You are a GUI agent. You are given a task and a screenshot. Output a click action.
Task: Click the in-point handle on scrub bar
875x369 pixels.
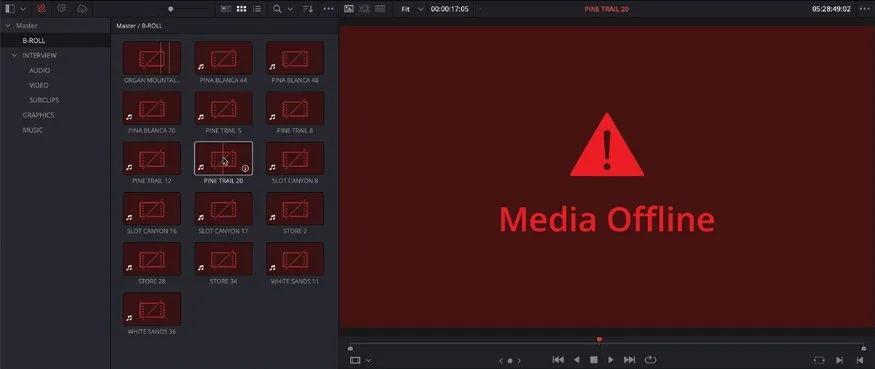[x=350, y=348]
